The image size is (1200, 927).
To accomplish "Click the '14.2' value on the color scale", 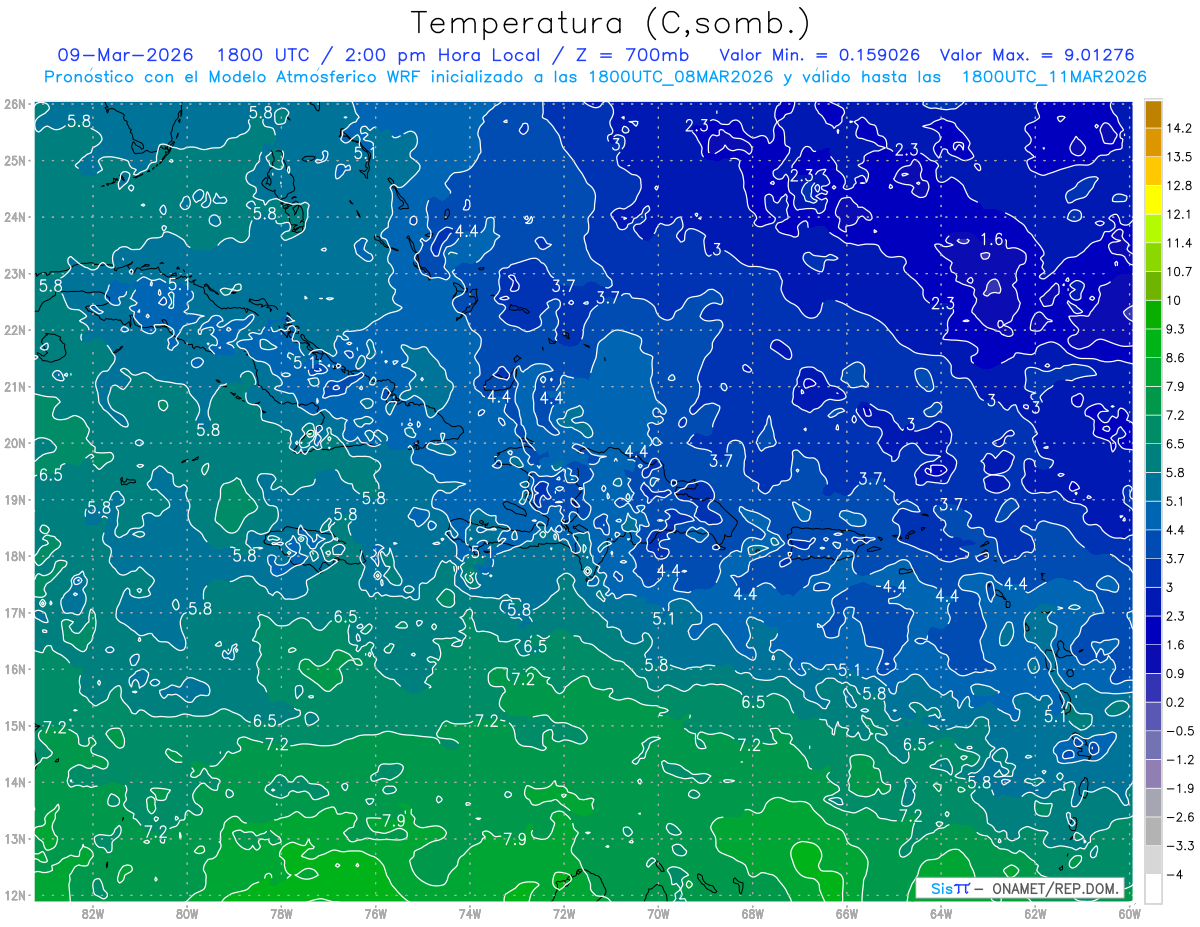I will (1179, 128).
